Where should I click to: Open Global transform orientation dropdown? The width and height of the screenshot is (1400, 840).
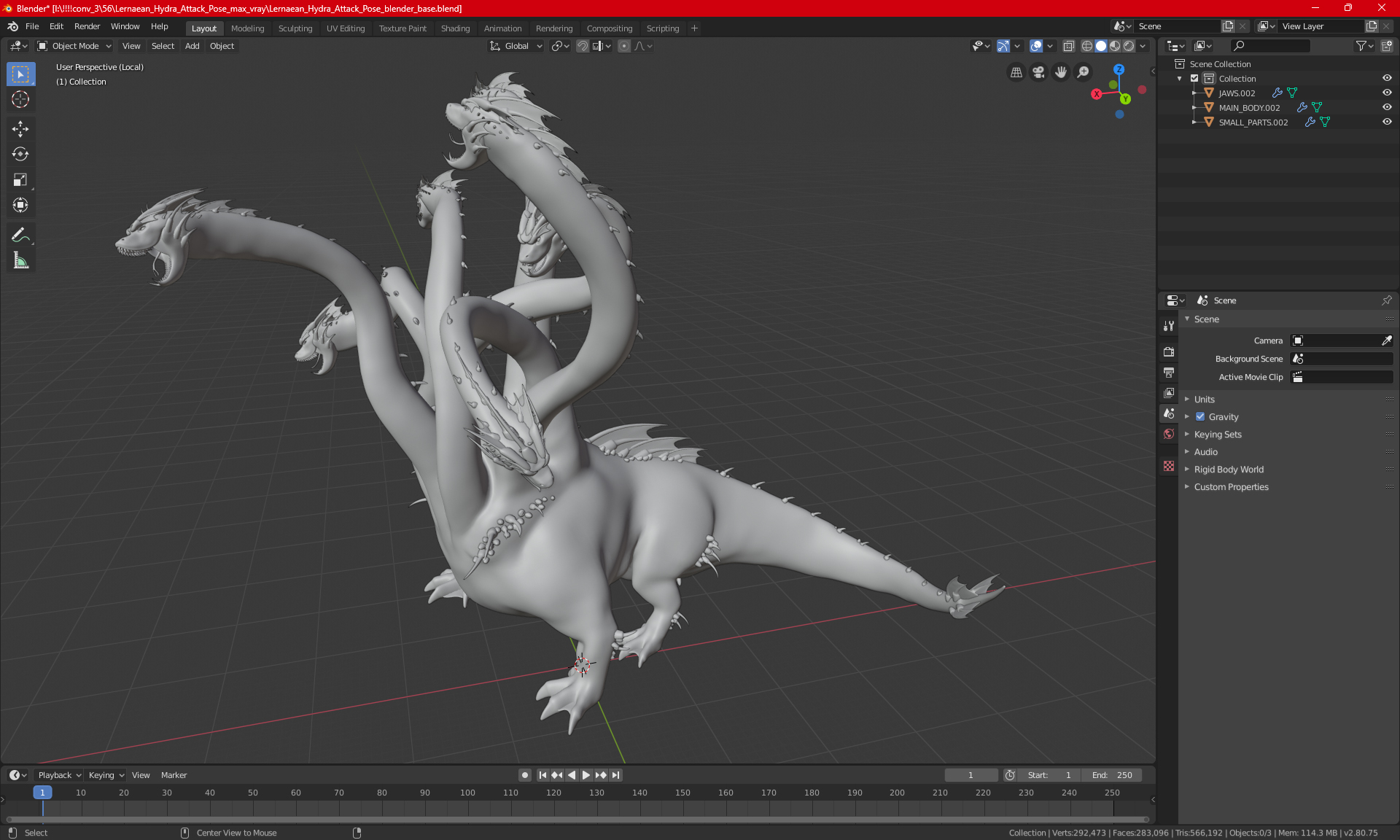pos(516,46)
